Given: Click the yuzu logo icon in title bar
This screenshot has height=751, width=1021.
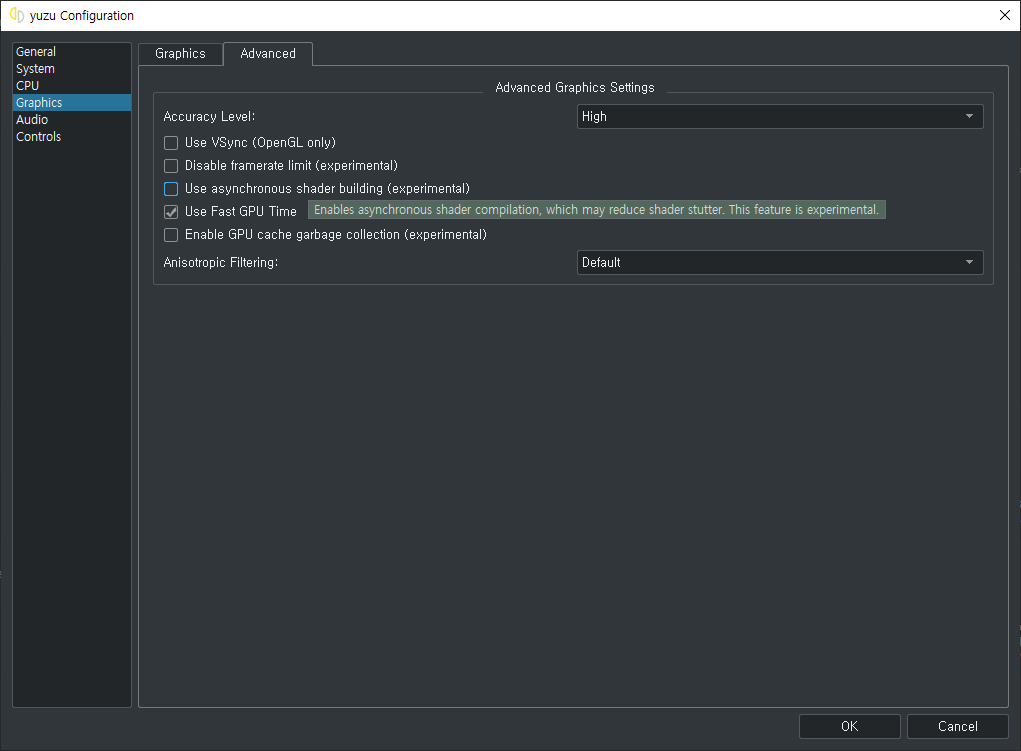Looking at the screenshot, I should point(17,15).
